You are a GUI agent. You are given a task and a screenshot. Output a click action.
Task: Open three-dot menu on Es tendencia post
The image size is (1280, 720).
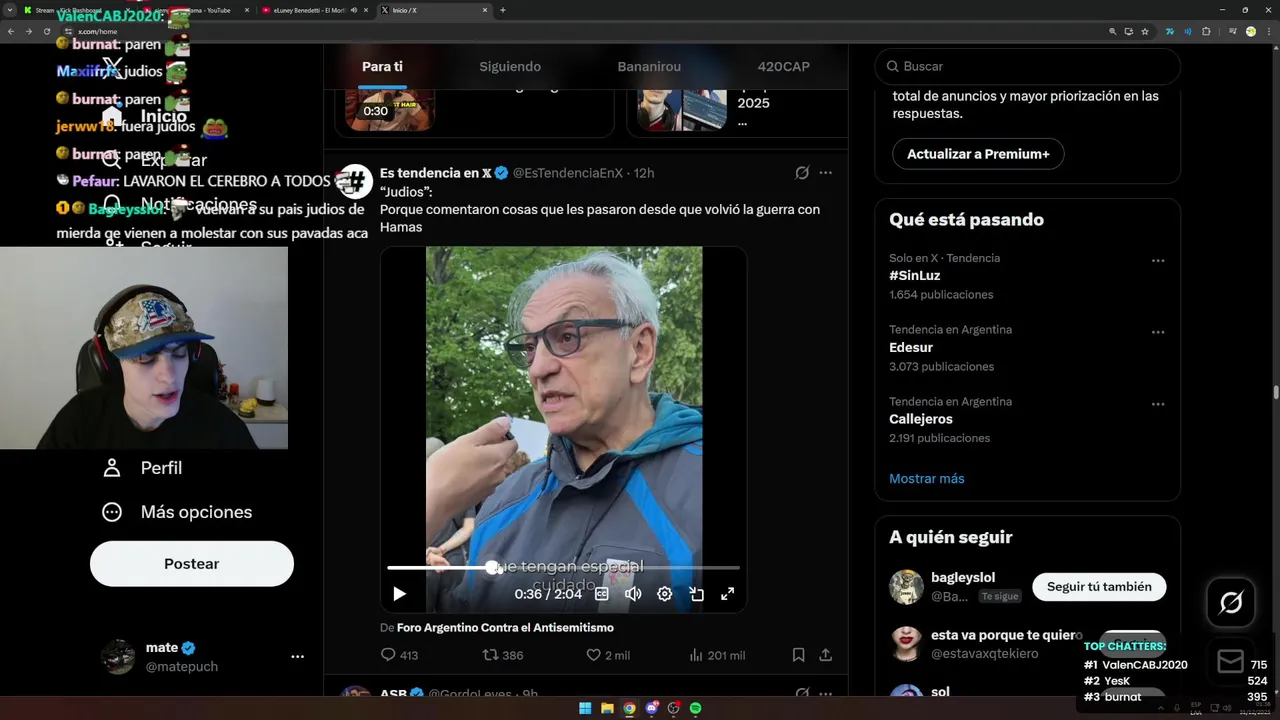[x=826, y=173]
